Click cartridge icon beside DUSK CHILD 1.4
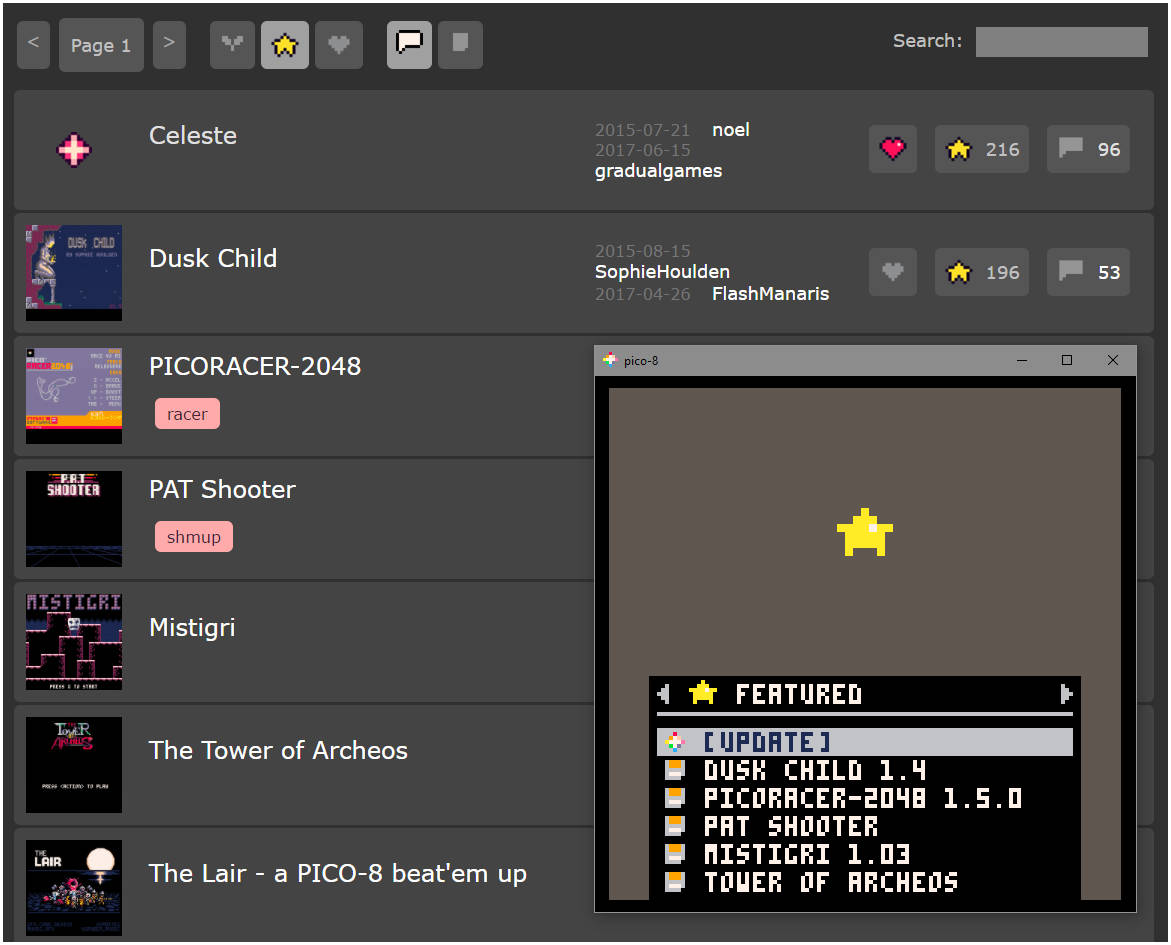 tap(675, 770)
